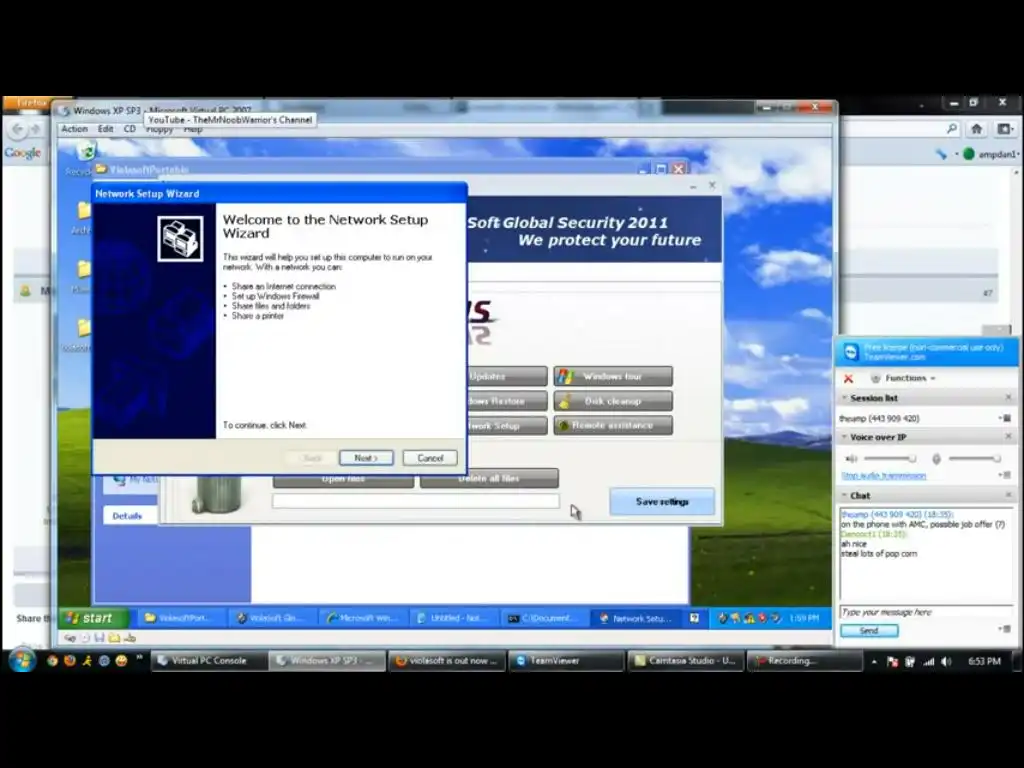Click Next in the Network Setup Wizard

tap(366, 458)
